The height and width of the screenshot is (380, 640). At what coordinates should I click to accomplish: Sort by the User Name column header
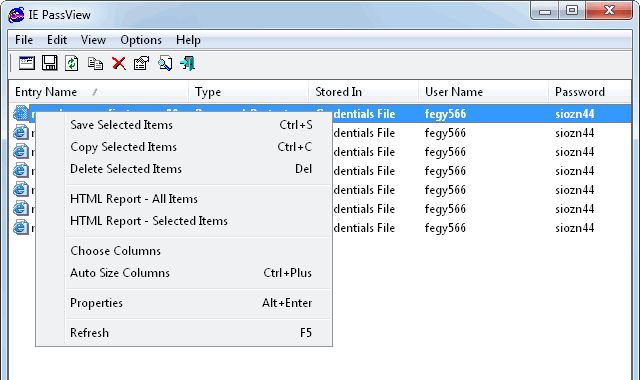click(484, 92)
